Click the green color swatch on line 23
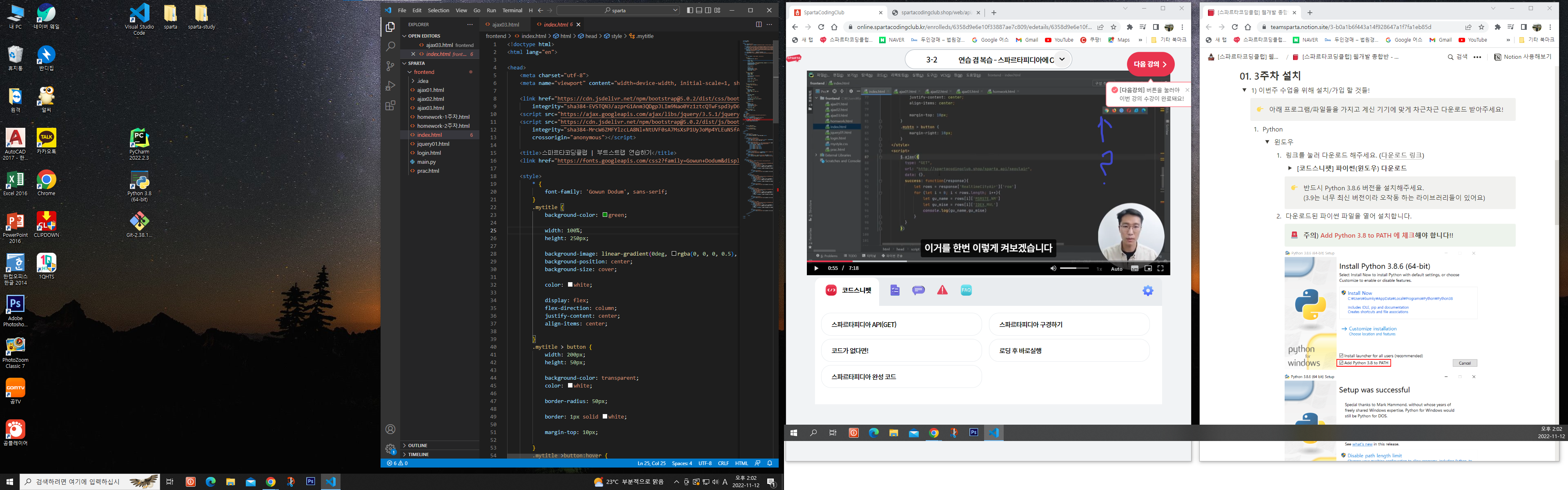Screen dimensions: 1568x490 605,215
